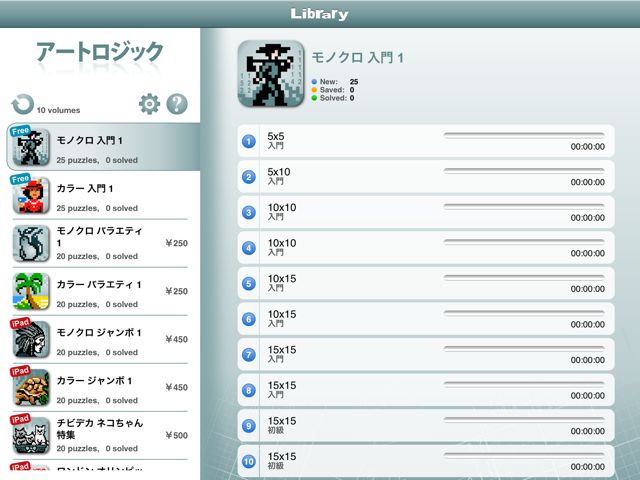
Task: Click the iPad badge on カラー ジャンボ 1
Action: point(20,371)
